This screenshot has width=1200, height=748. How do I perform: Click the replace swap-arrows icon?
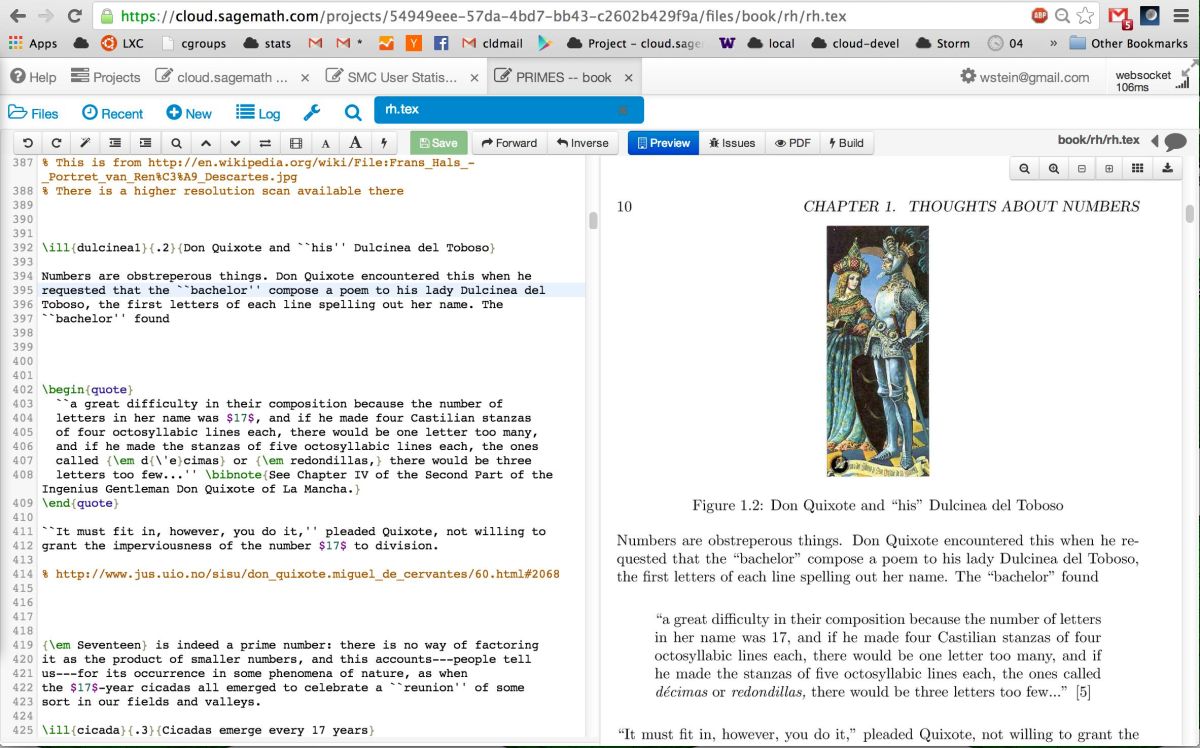[x=265, y=143]
